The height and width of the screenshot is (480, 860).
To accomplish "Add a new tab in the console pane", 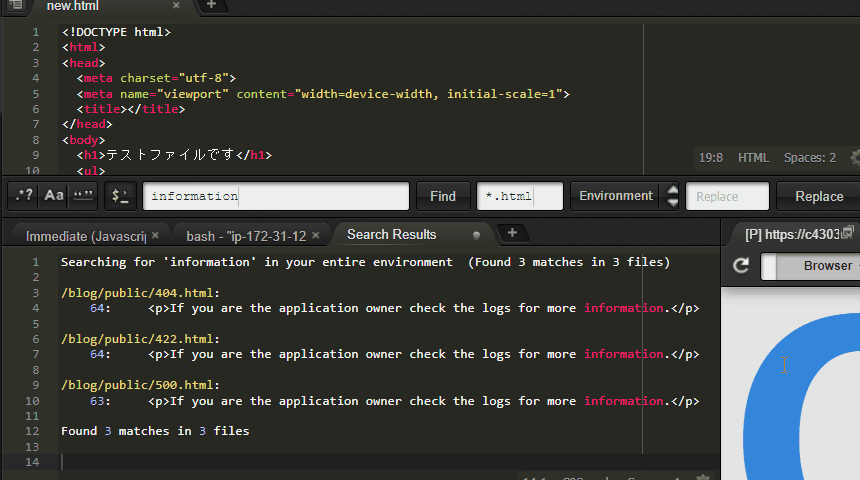I will tap(512, 233).
